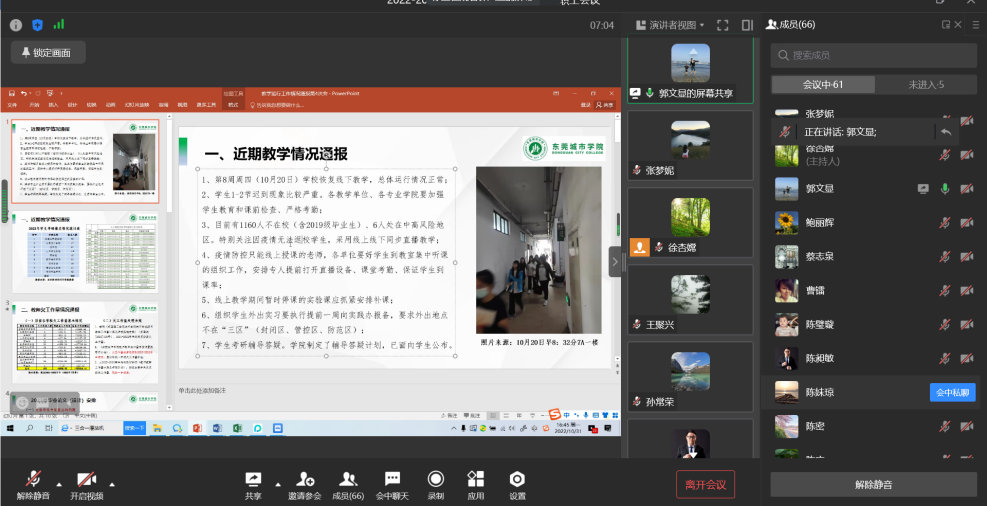This screenshot has width=987, height=506.
Task: Select 郭文显的屏幕共享 tile
Action: pos(691,69)
